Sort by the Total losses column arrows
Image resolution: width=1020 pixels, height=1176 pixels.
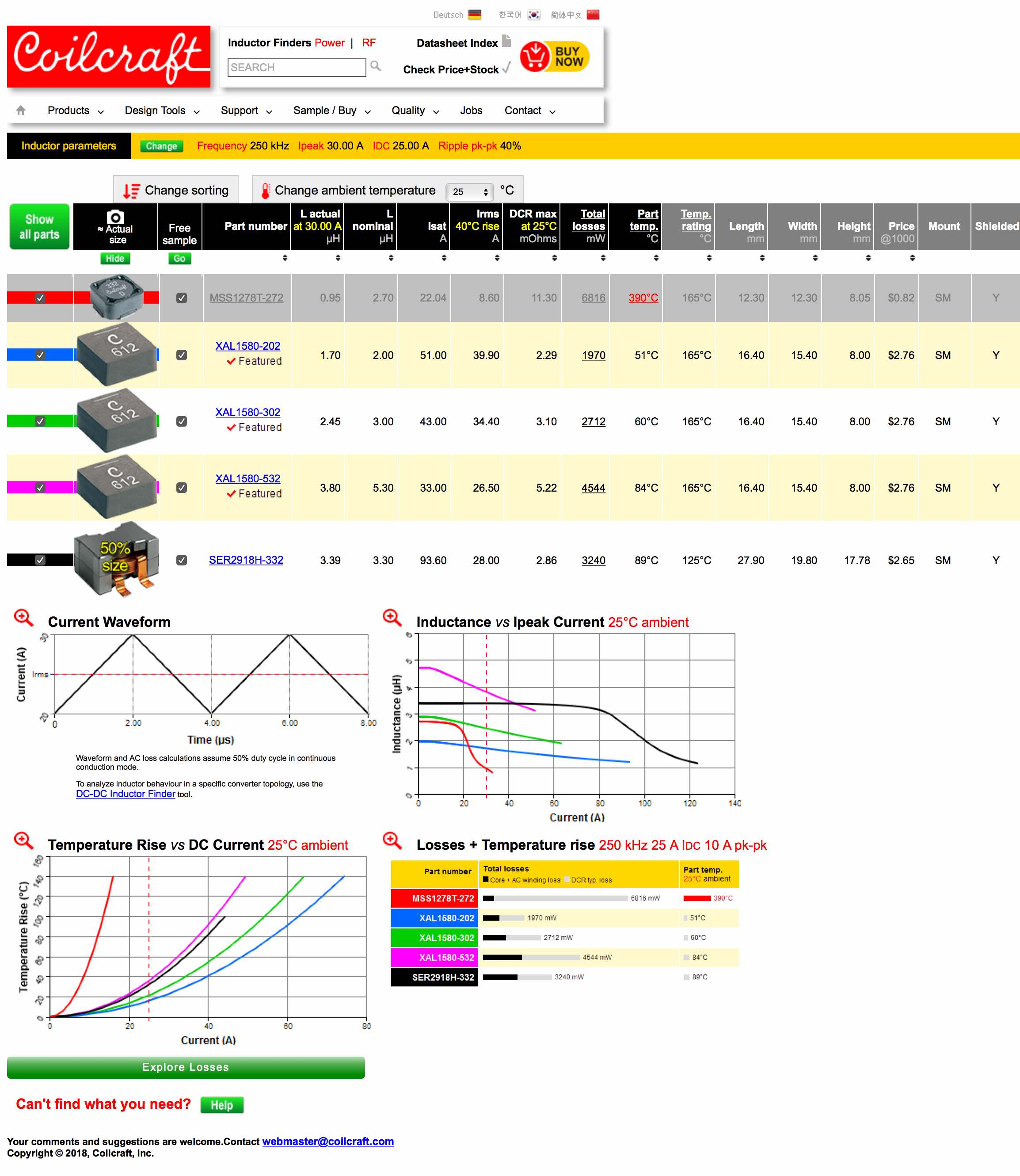tap(603, 258)
